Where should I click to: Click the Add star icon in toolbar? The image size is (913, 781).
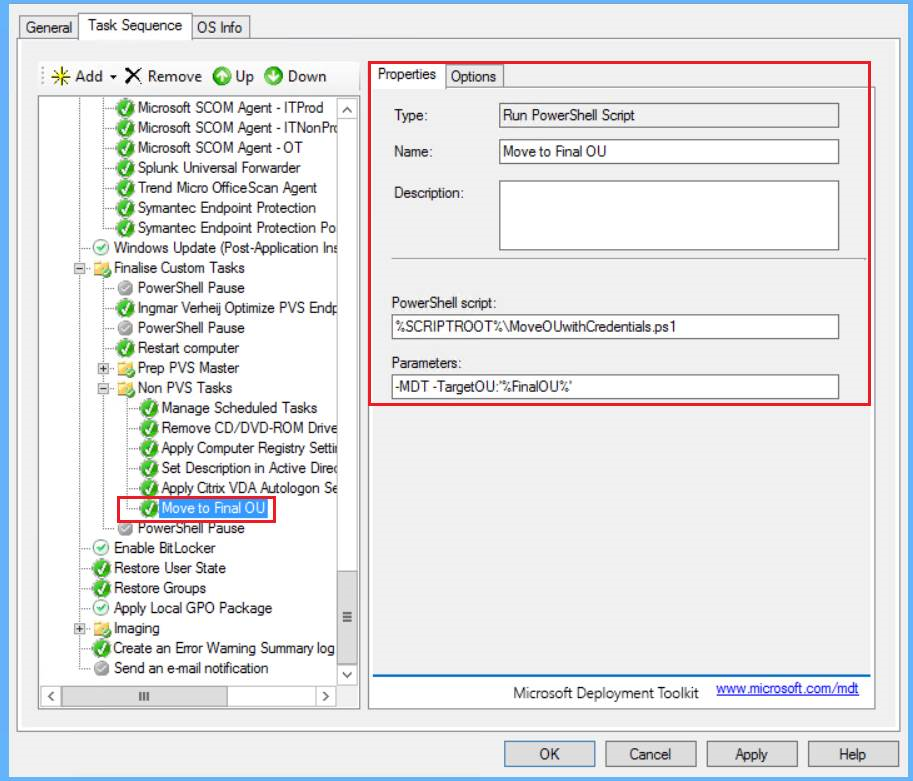(x=61, y=76)
